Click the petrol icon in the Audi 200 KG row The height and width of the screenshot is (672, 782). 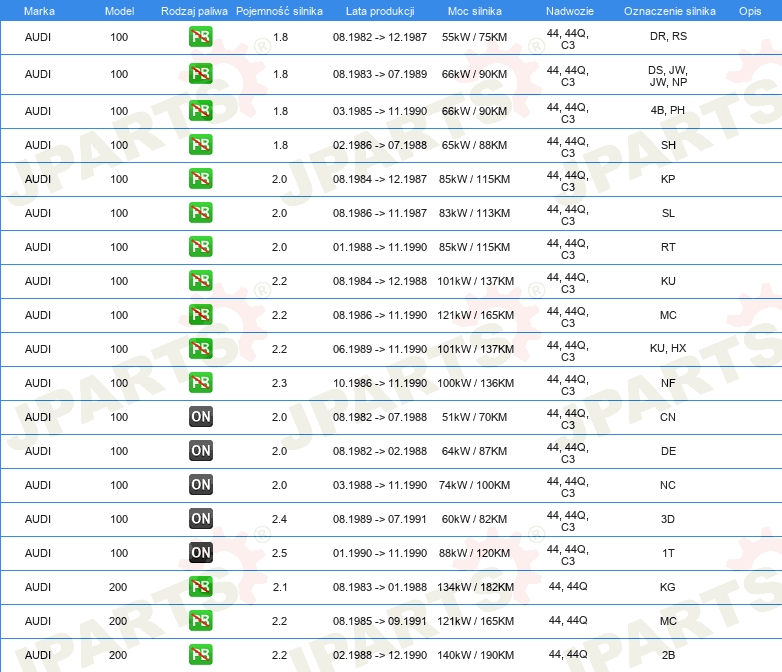[x=200, y=587]
